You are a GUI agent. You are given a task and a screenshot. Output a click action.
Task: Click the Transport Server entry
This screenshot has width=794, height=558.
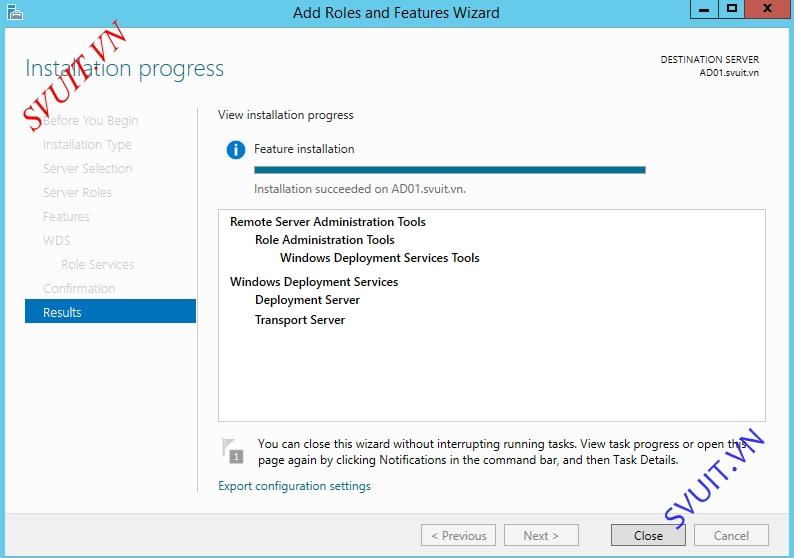pos(300,320)
